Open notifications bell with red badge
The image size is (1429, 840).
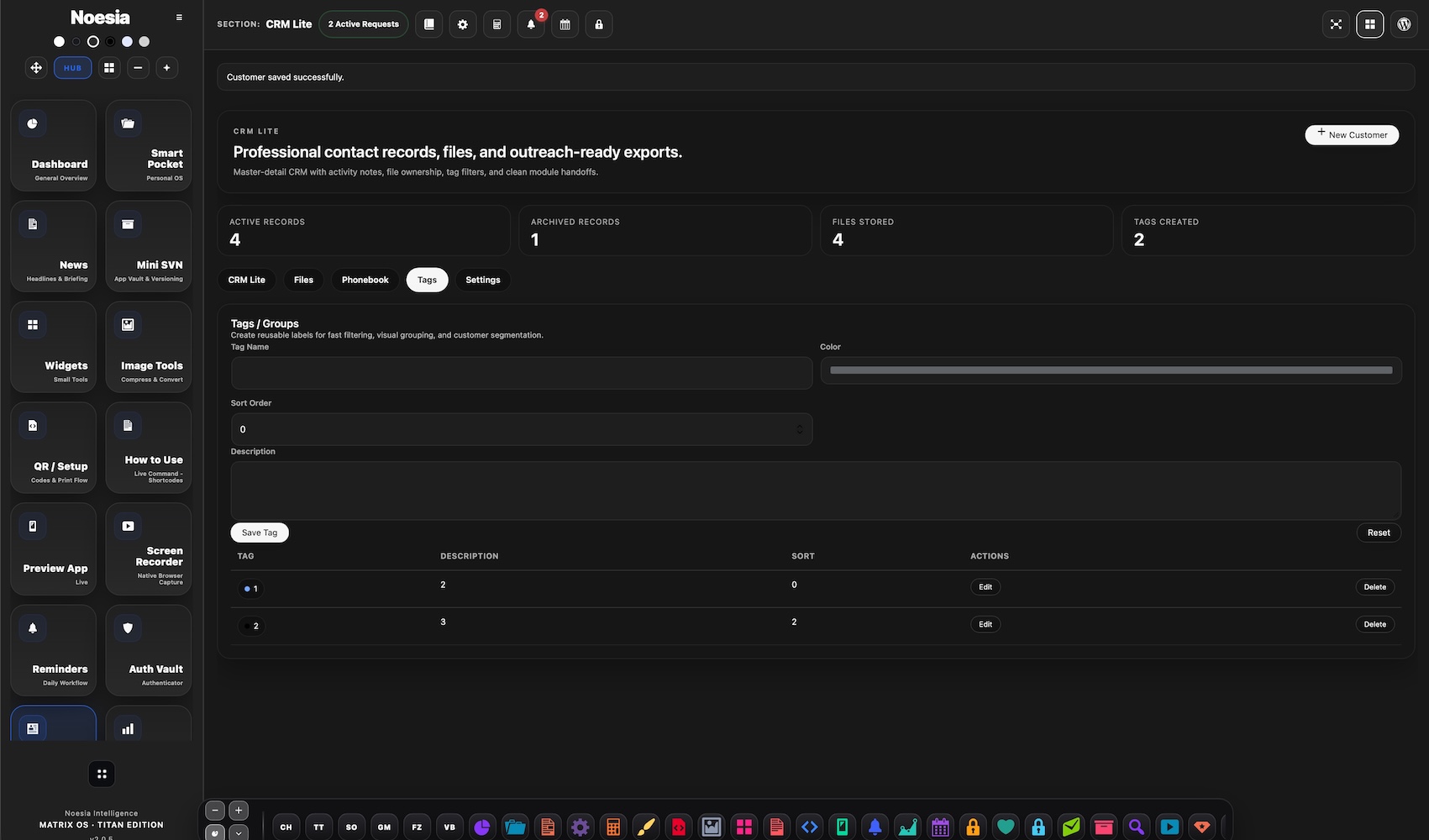tap(531, 24)
